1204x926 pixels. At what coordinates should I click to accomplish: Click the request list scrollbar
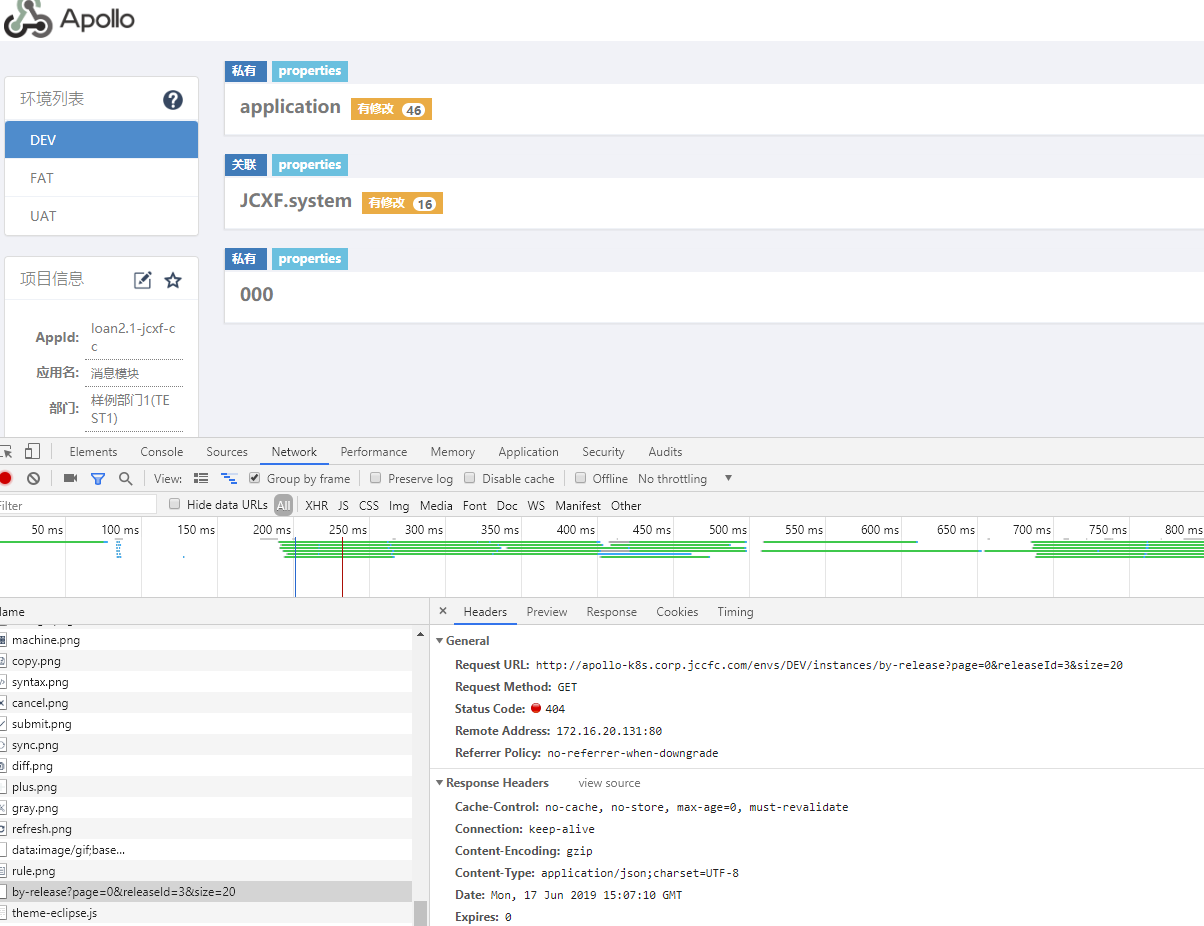click(420, 911)
